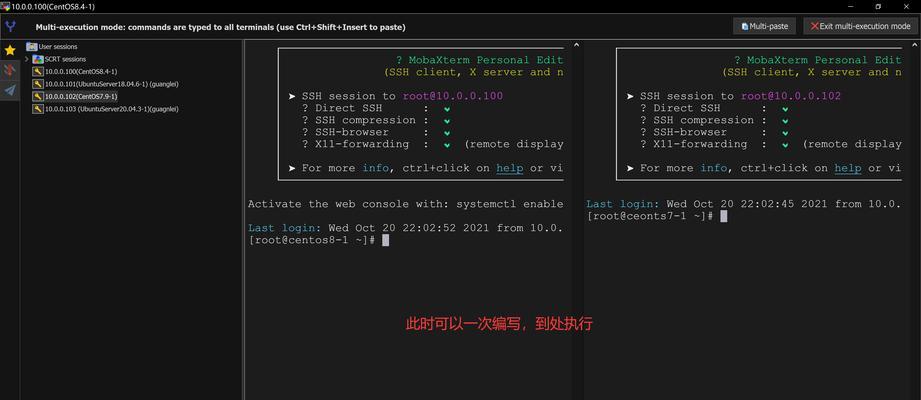The image size is (921, 400).
Task: Click the root@centos8-1 prompt line
Action: (x=318, y=240)
